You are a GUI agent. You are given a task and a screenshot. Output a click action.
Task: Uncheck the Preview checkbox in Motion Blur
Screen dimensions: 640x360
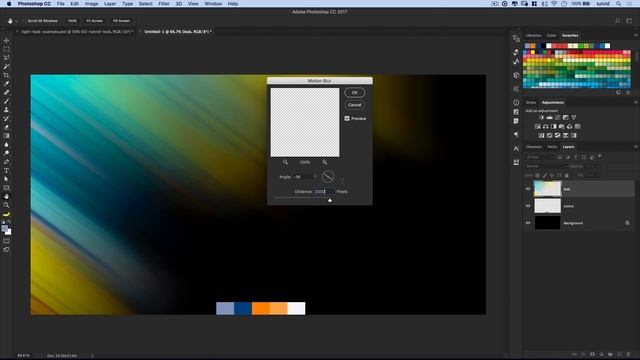(347, 118)
